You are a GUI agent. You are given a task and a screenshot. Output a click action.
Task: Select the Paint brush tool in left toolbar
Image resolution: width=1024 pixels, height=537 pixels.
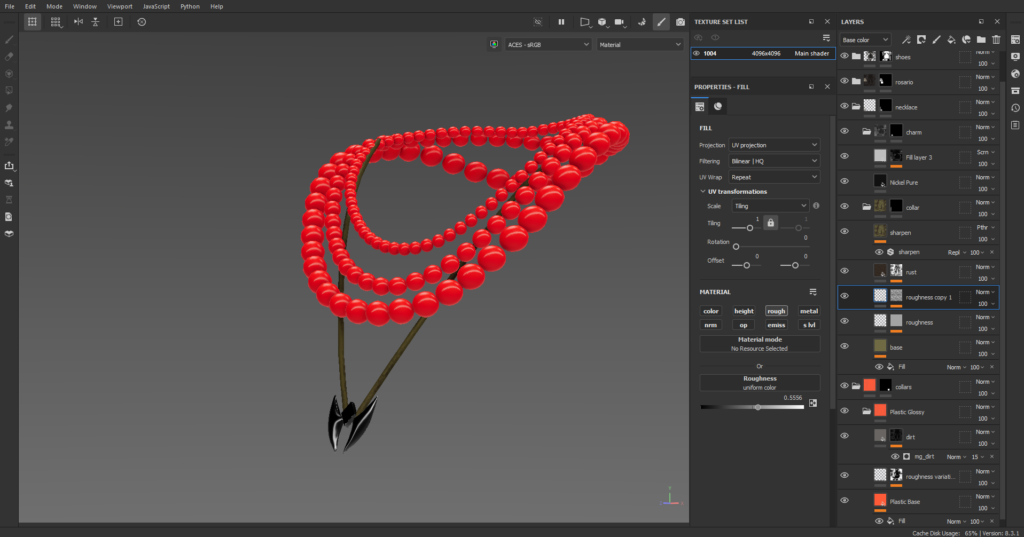[x=9, y=40]
